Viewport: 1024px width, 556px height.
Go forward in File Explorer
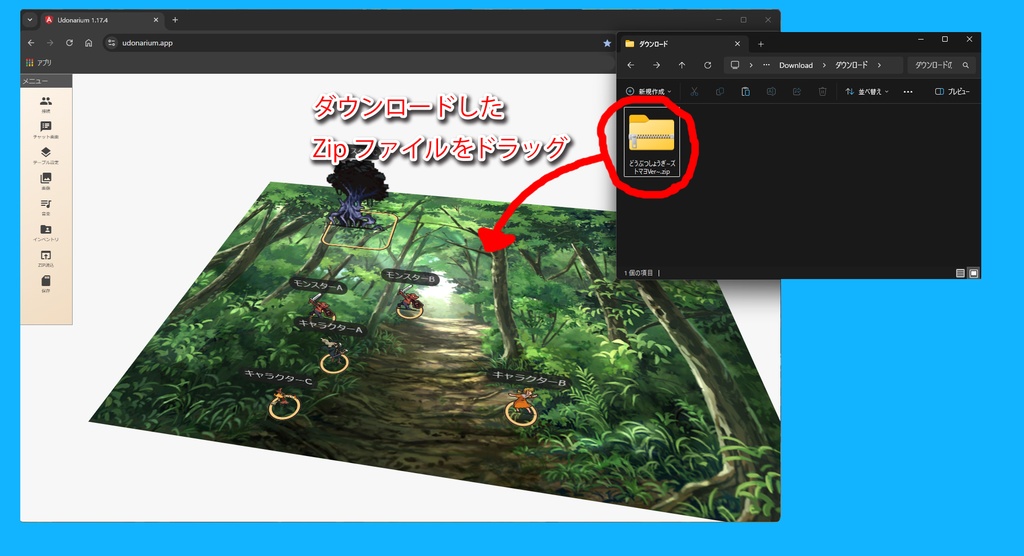[656, 65]
